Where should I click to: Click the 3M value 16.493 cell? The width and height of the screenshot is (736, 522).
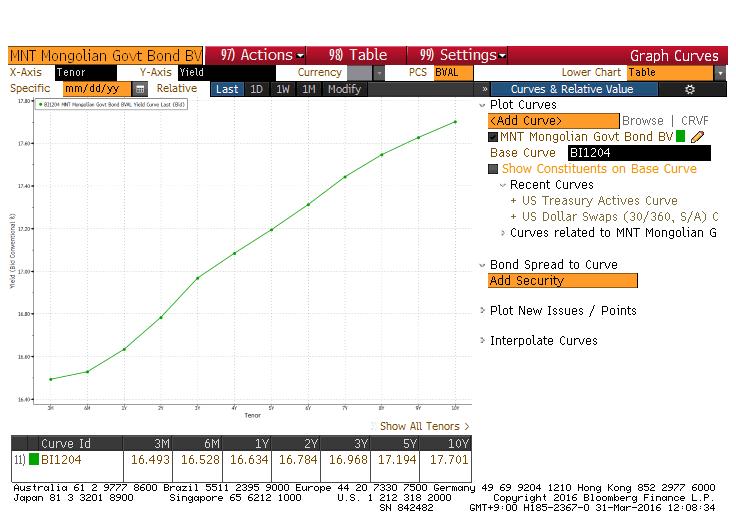[x=150, y=460]
